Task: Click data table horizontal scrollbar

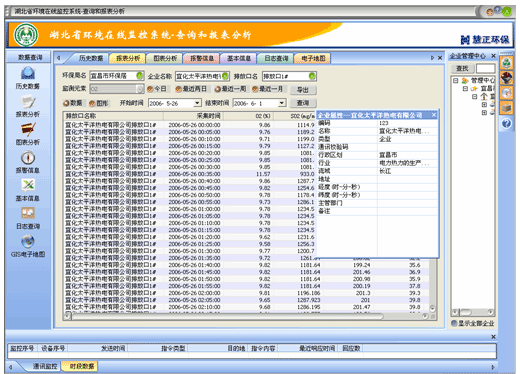Action: [x=227, y=316]
